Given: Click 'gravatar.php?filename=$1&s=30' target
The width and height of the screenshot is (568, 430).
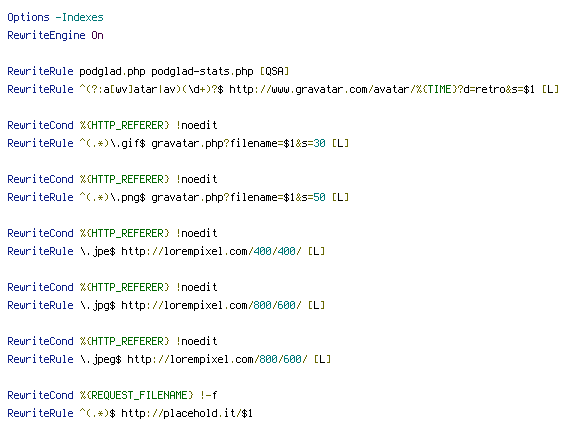Looking at the screenshot, I should [238, 143].
